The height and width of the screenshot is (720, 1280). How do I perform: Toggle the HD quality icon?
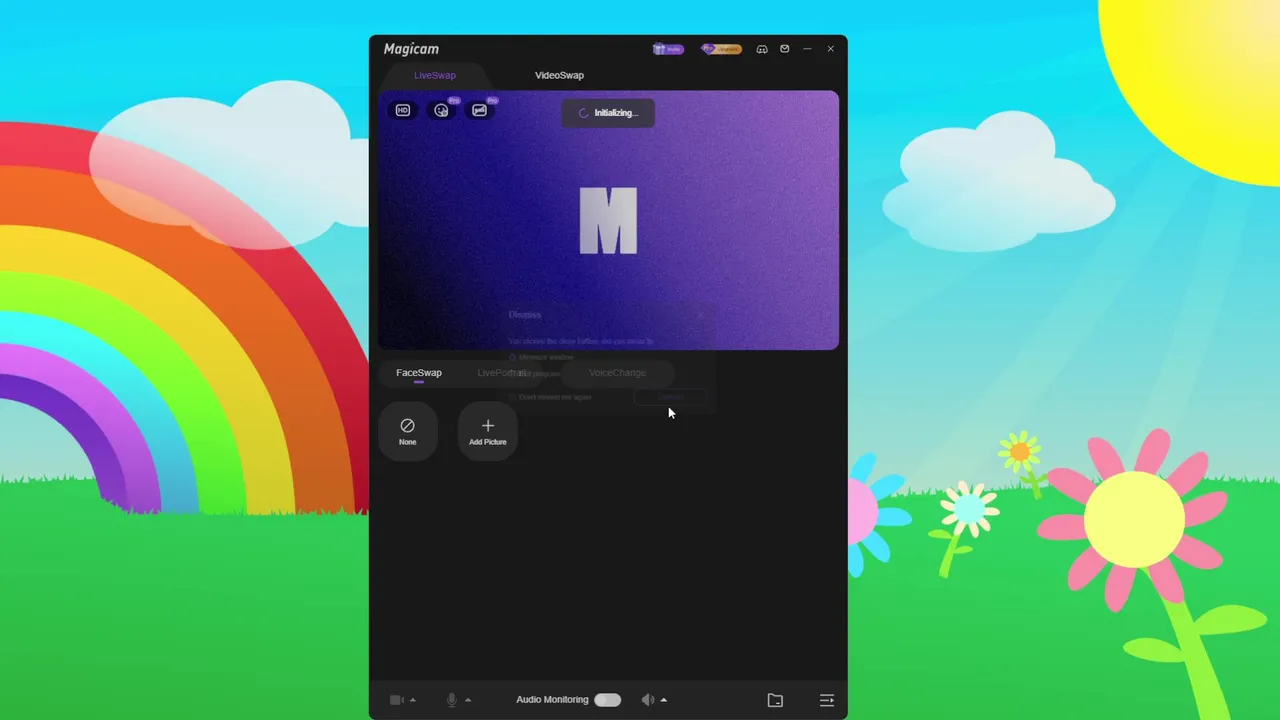click(403, 110)
